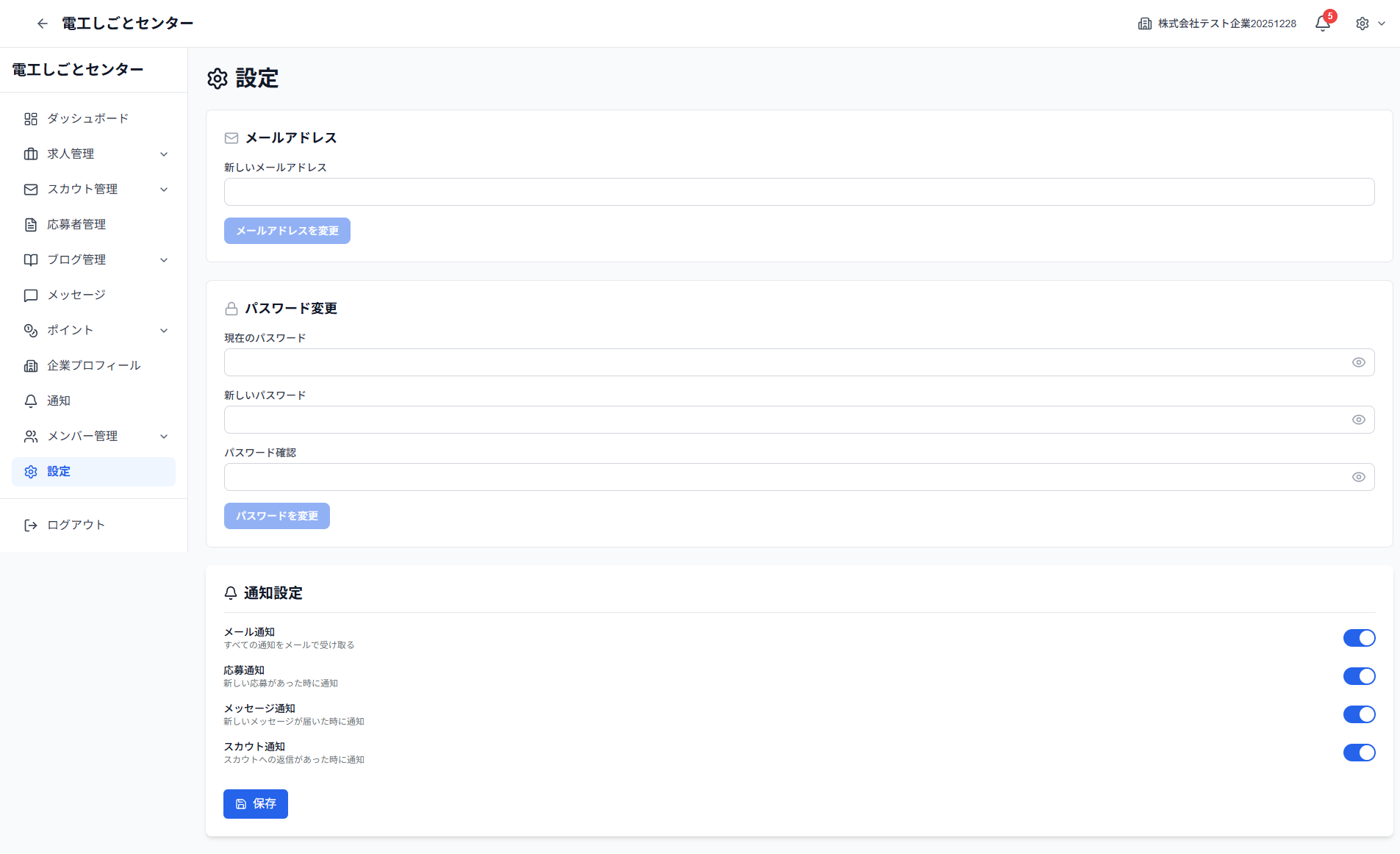Expand the 求人管理 submenu chevron
The width and height of the screenshot is (1400, 854).
pos(164,154)
